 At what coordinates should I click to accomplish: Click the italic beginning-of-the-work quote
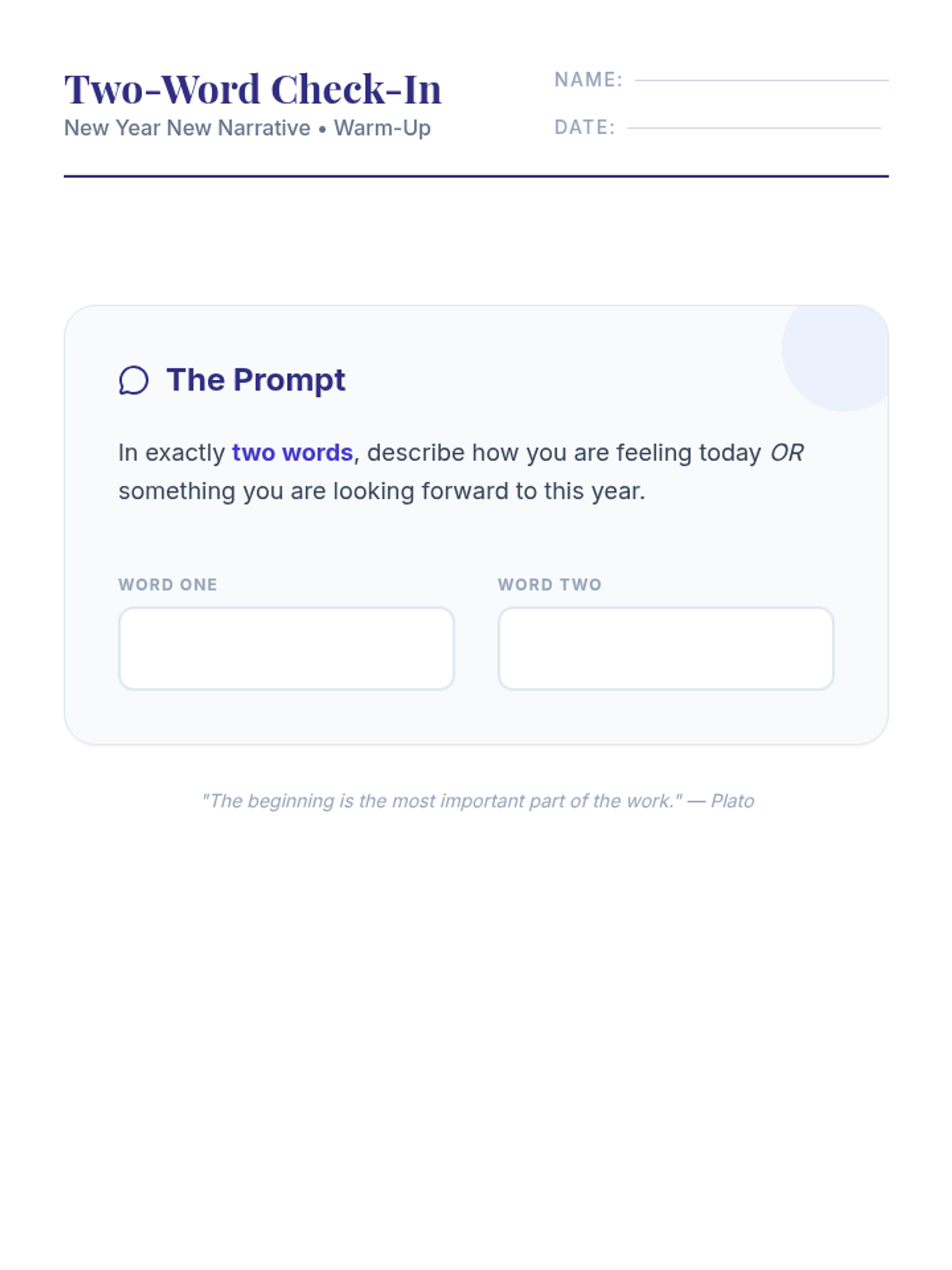pyautogui.click(x=441, y=801)
